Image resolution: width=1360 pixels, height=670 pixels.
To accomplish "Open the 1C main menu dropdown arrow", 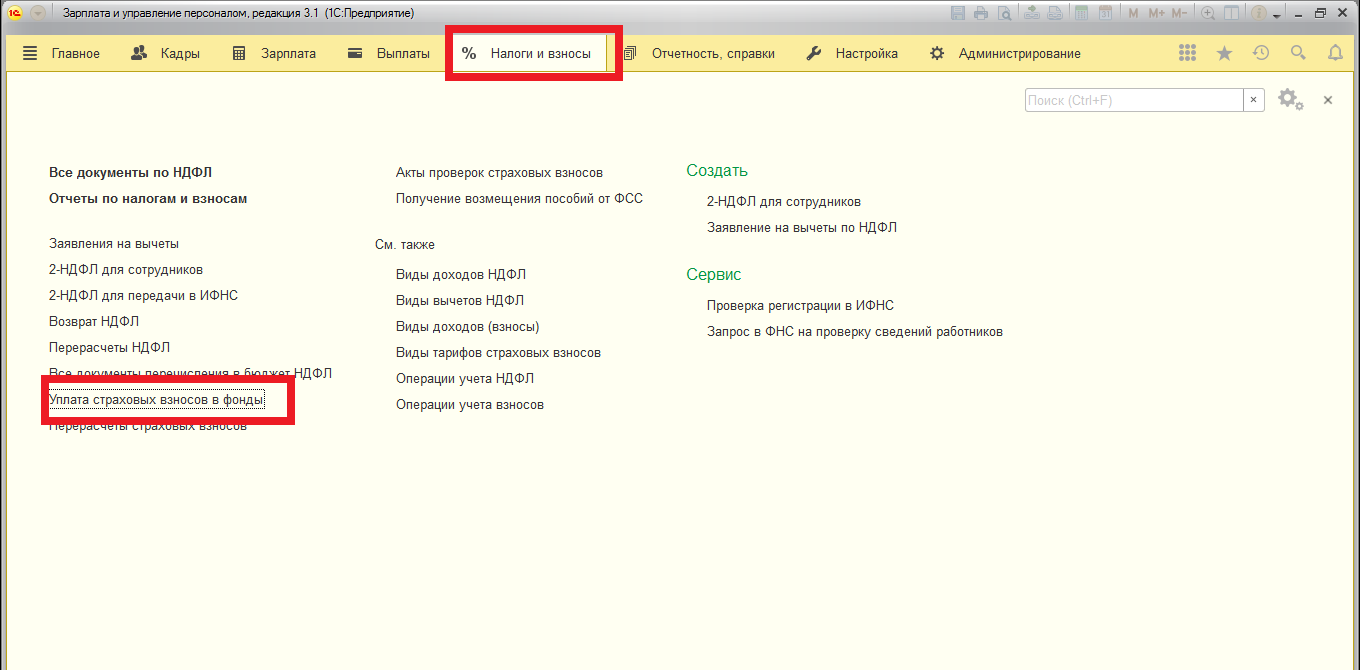I will (x=38, y=13).
